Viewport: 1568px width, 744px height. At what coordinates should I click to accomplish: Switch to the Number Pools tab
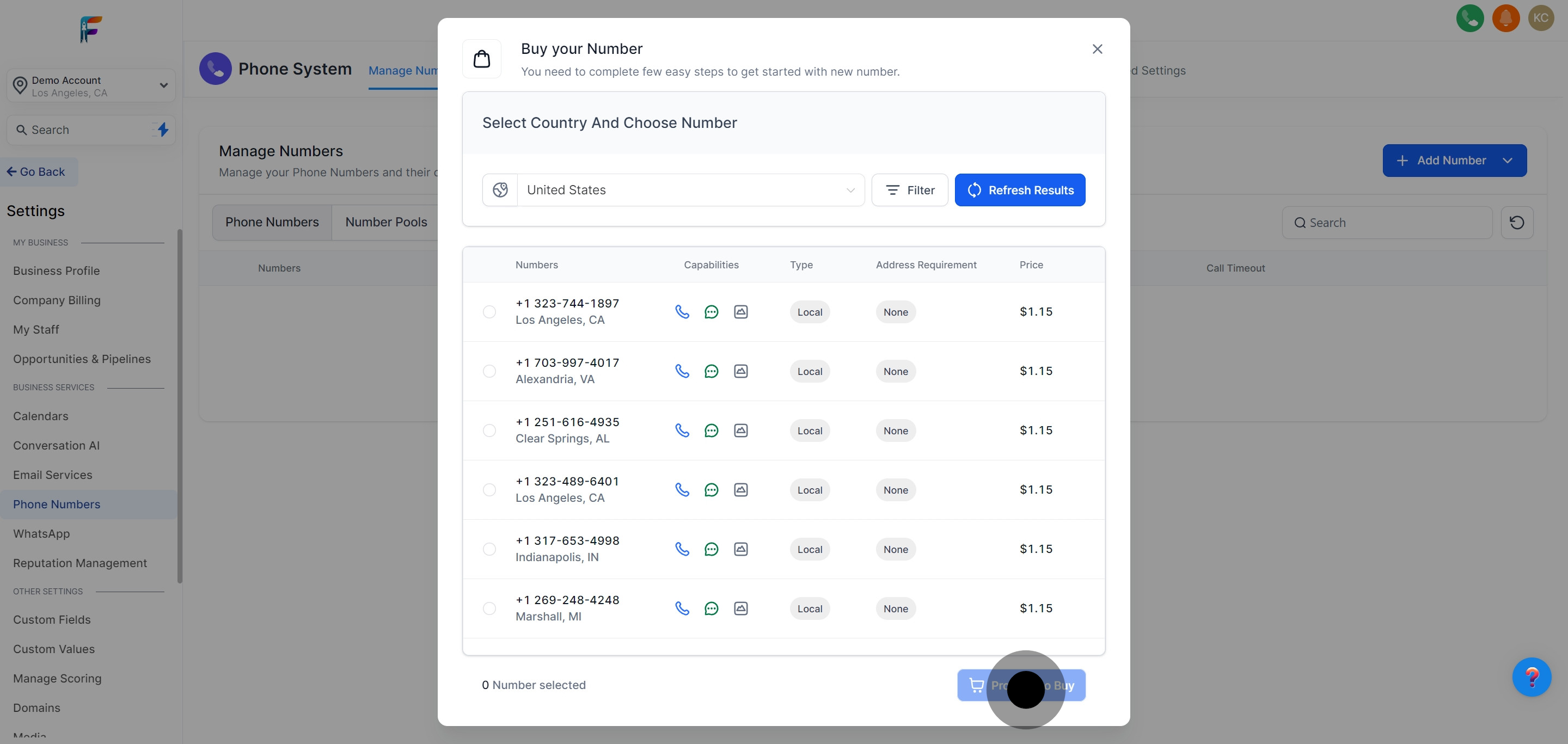(x=386, y=222)
